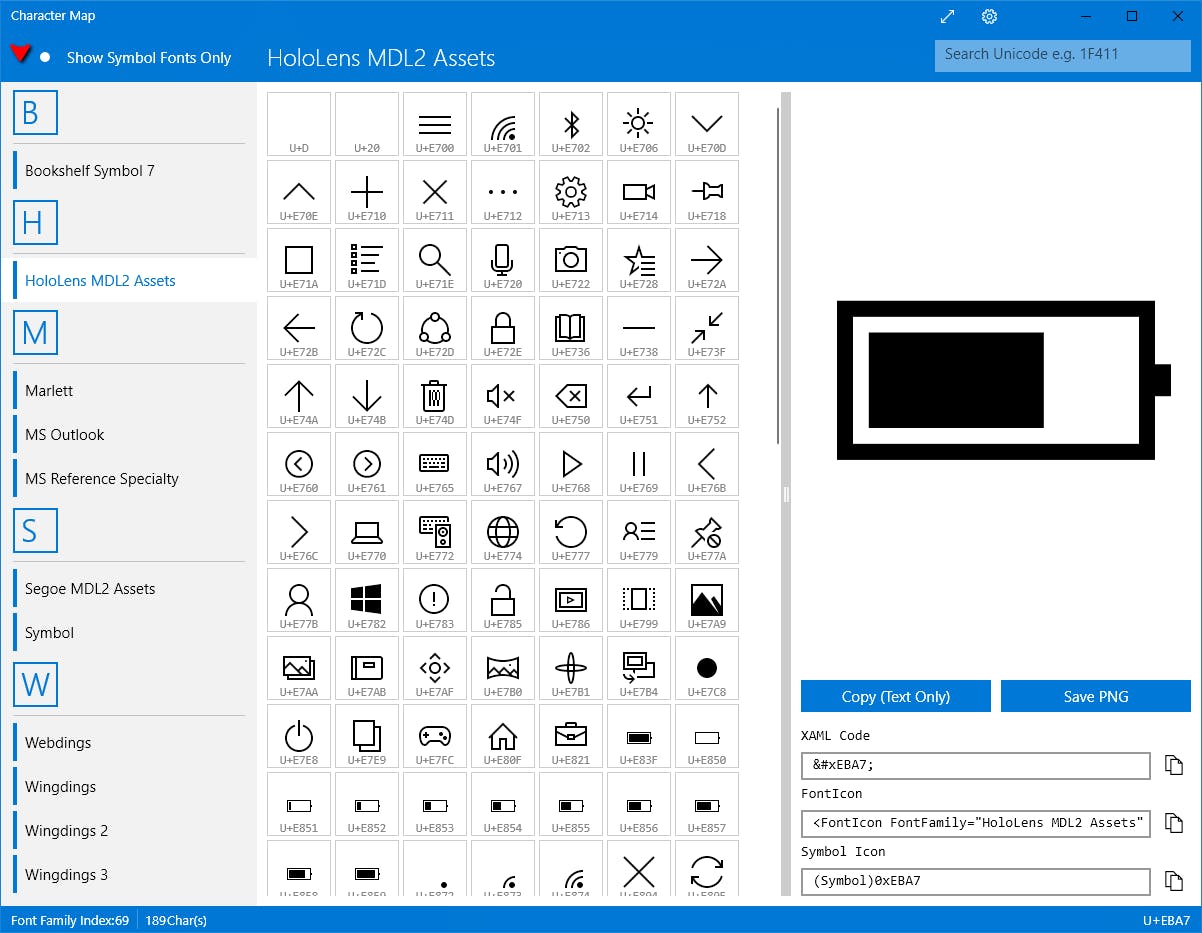
Task: Select the trash can glyph U+E74D
Action: [x=435, y=396]
